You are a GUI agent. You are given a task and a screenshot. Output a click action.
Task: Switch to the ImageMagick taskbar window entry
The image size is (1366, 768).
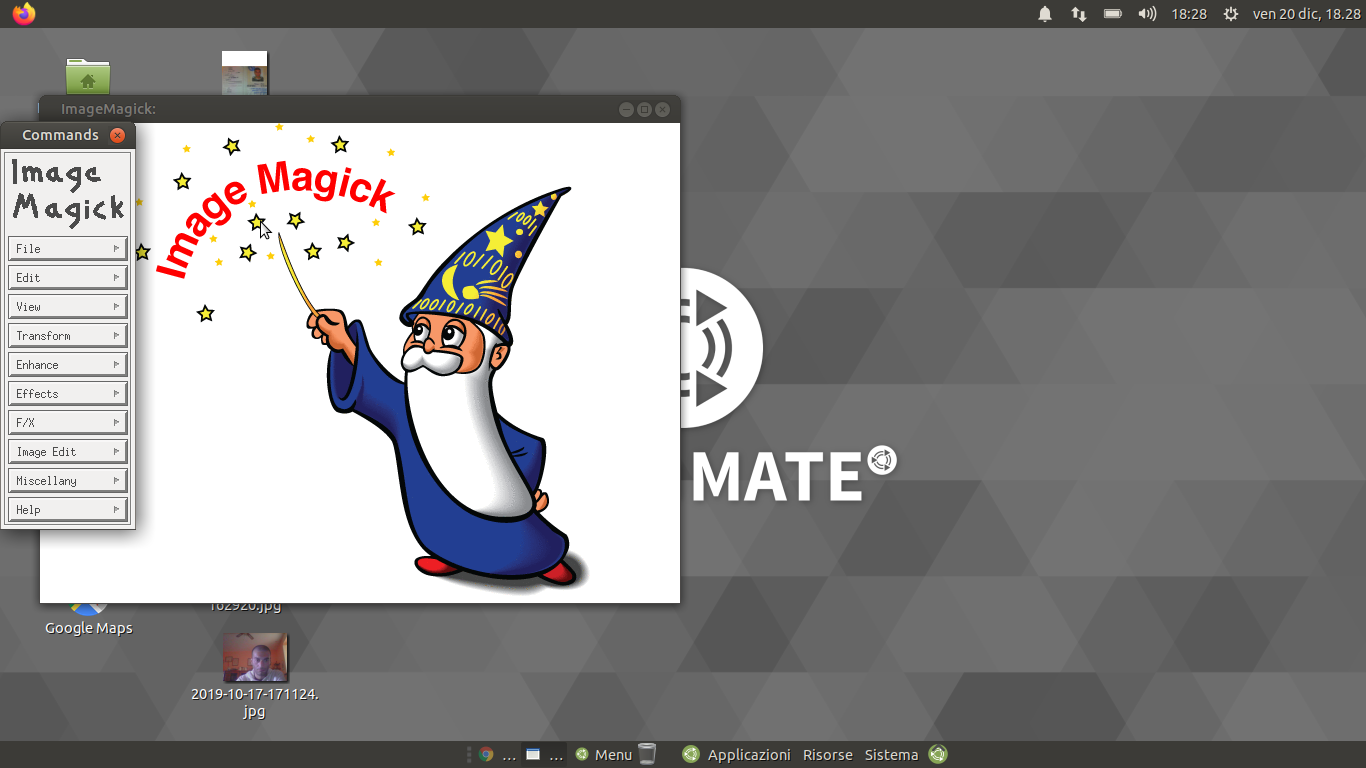[545, 755]
